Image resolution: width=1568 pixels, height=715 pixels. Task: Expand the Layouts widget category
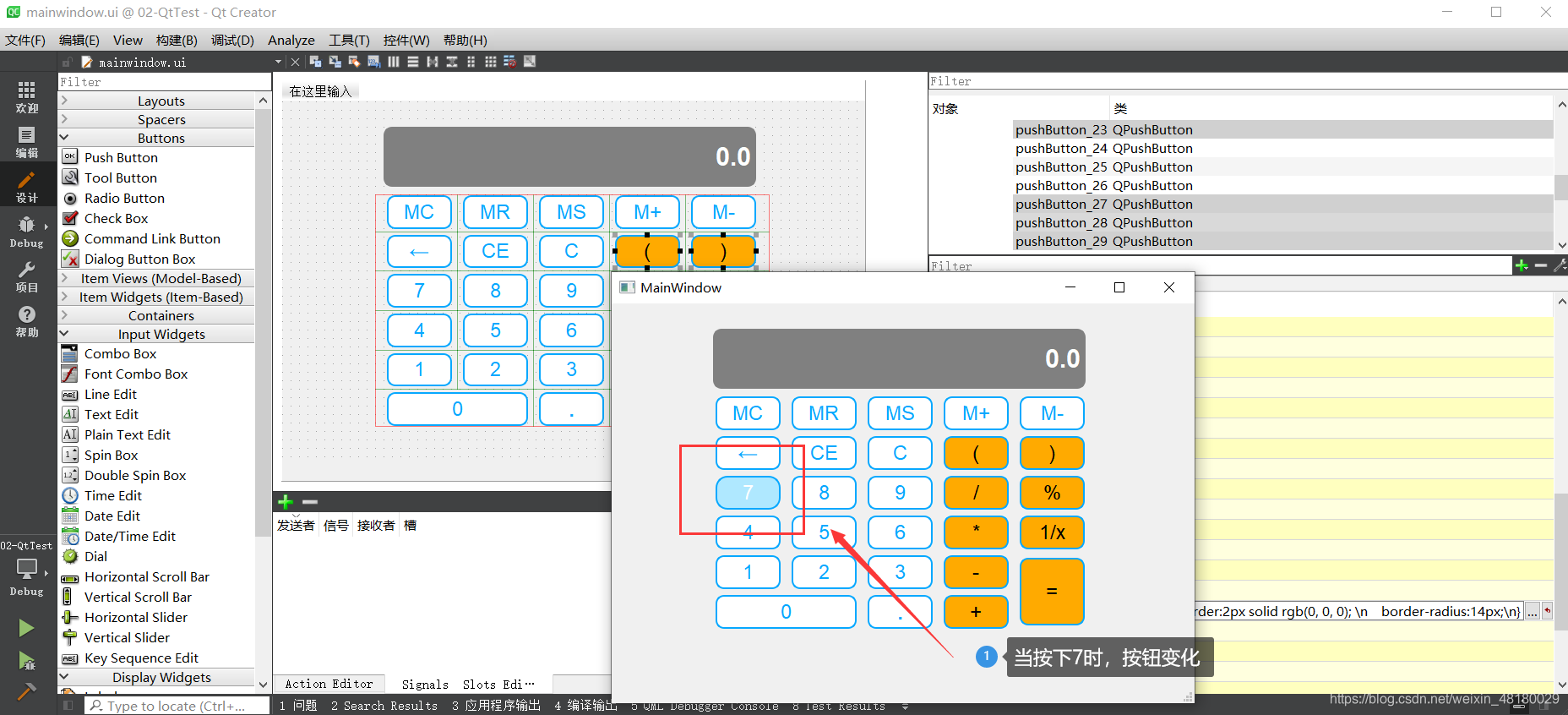click(156, 101)
